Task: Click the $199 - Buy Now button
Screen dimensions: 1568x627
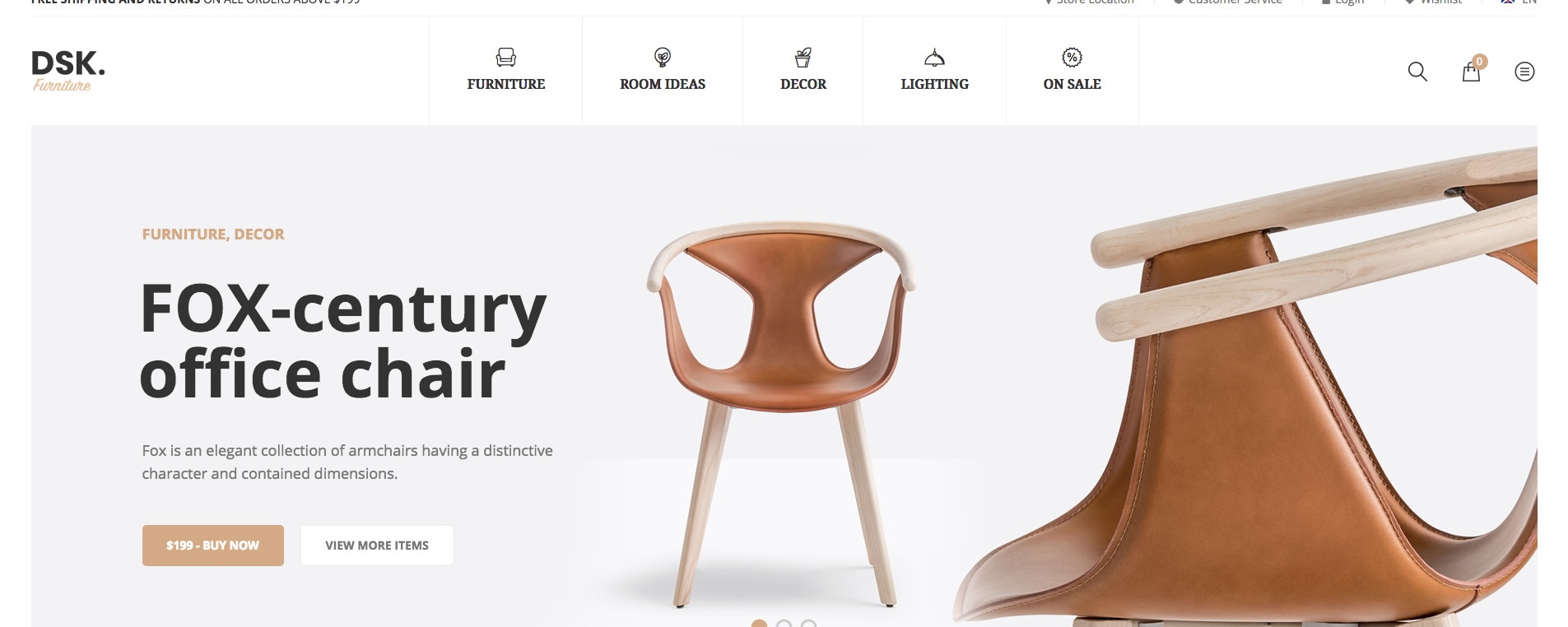Action: coord(213,546)
